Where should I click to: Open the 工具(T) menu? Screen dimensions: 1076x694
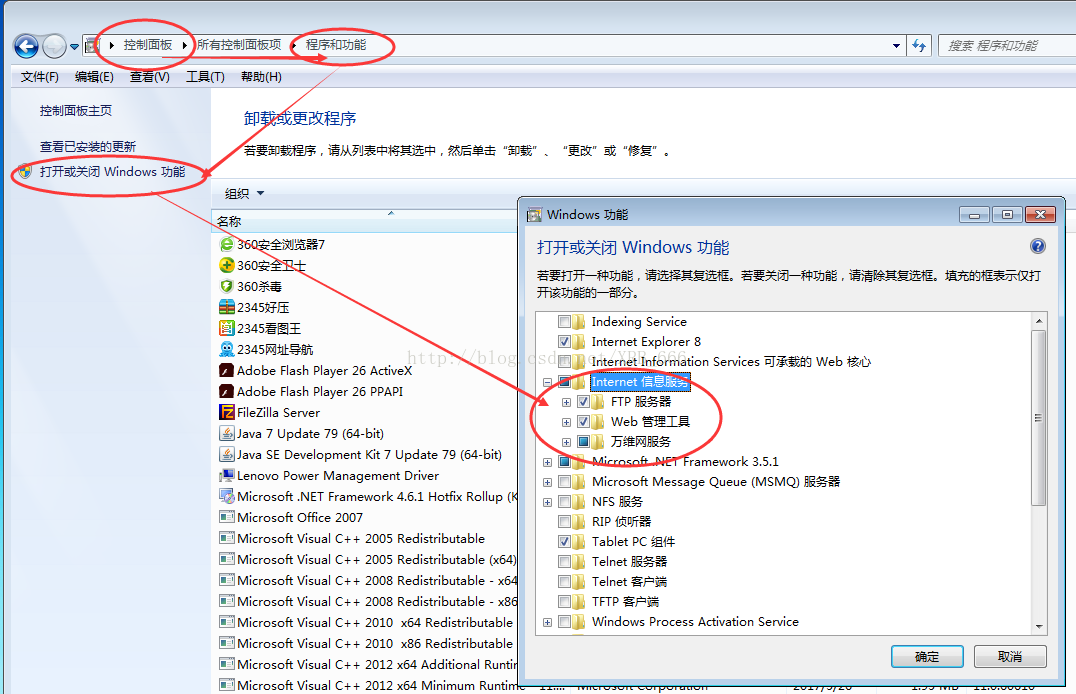(x=205, y=77)
